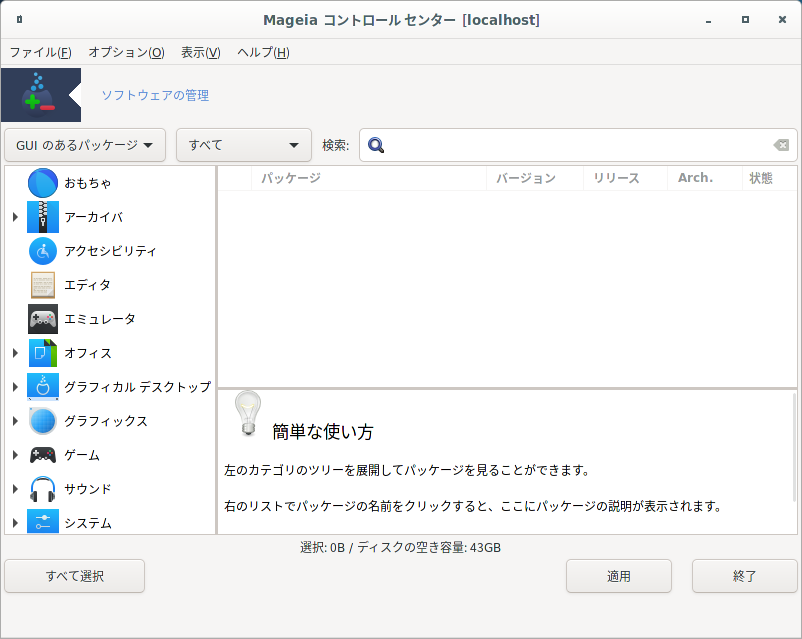This screenshot has width=802, height=639.
Task: Select the ゲーム category label
Action: [82, 455]
